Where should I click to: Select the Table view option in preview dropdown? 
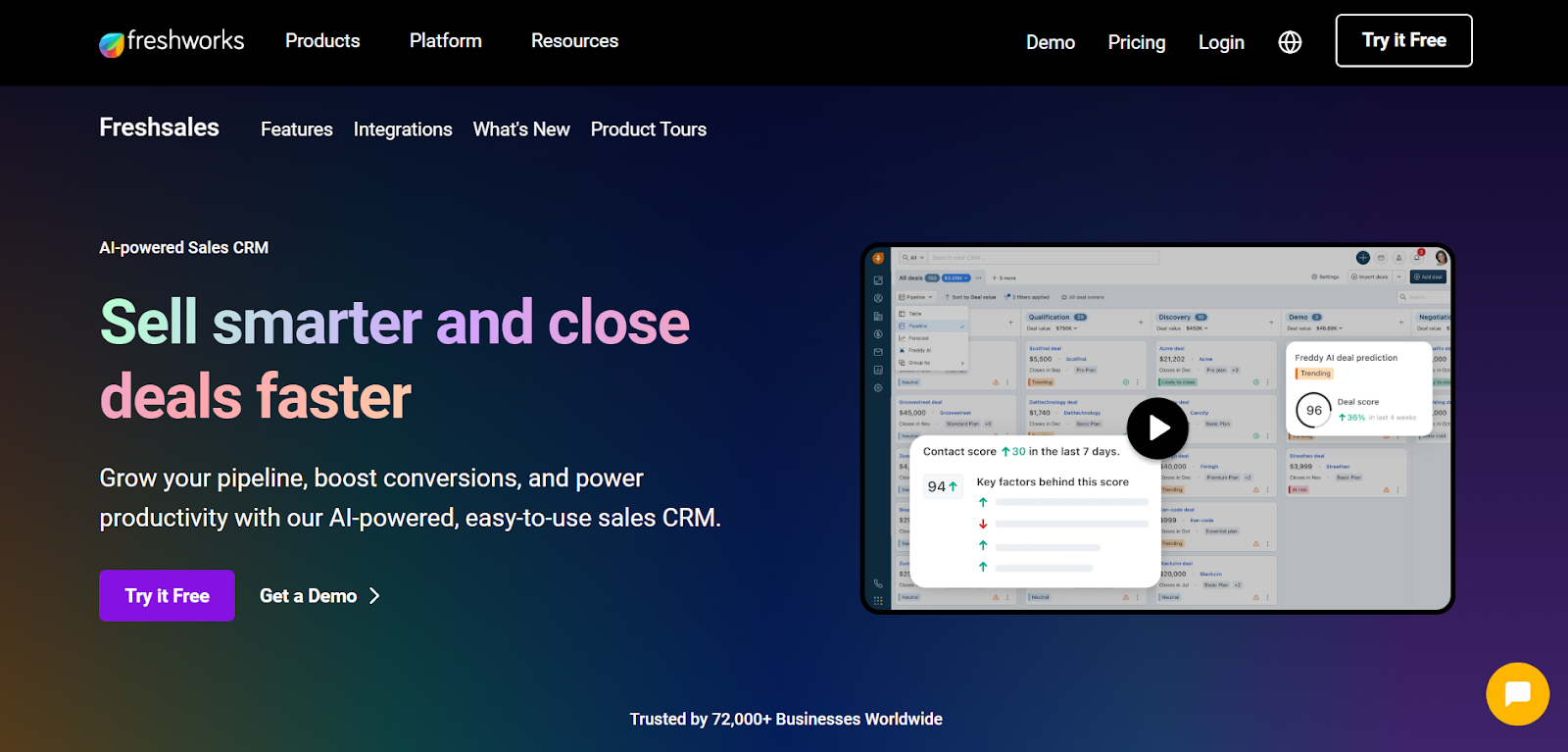point(932,314)
